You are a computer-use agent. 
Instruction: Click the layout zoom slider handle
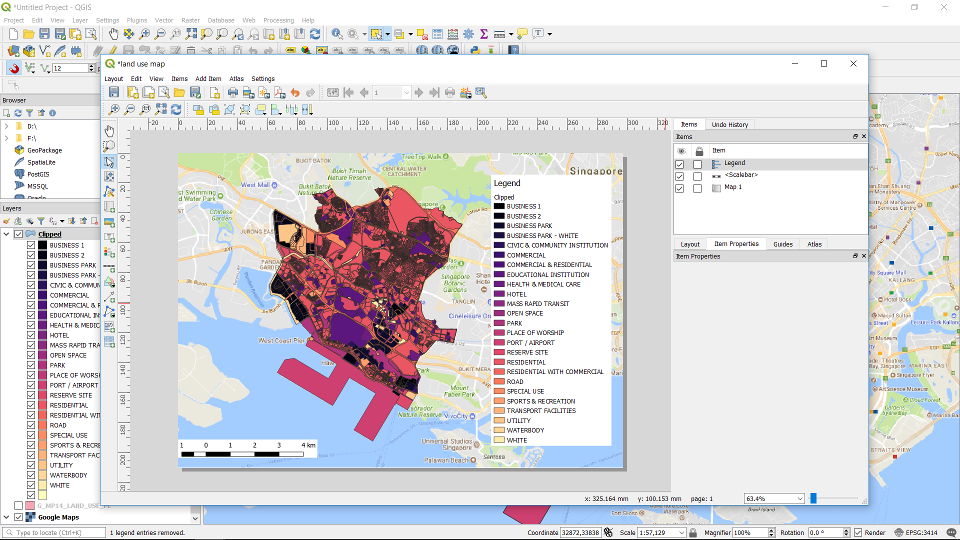814,498
